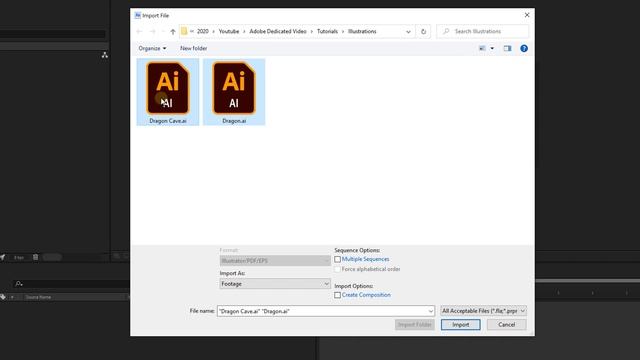Open the All Acceptable Files type dropdown
Image resolution: width=640 pixels, height=360 pixels.
[x=483, y=311]
